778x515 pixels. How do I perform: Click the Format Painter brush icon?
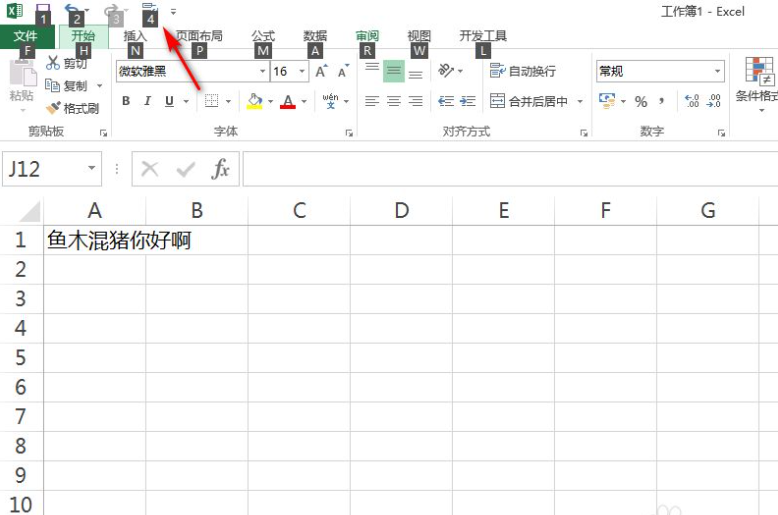[54, 108]
